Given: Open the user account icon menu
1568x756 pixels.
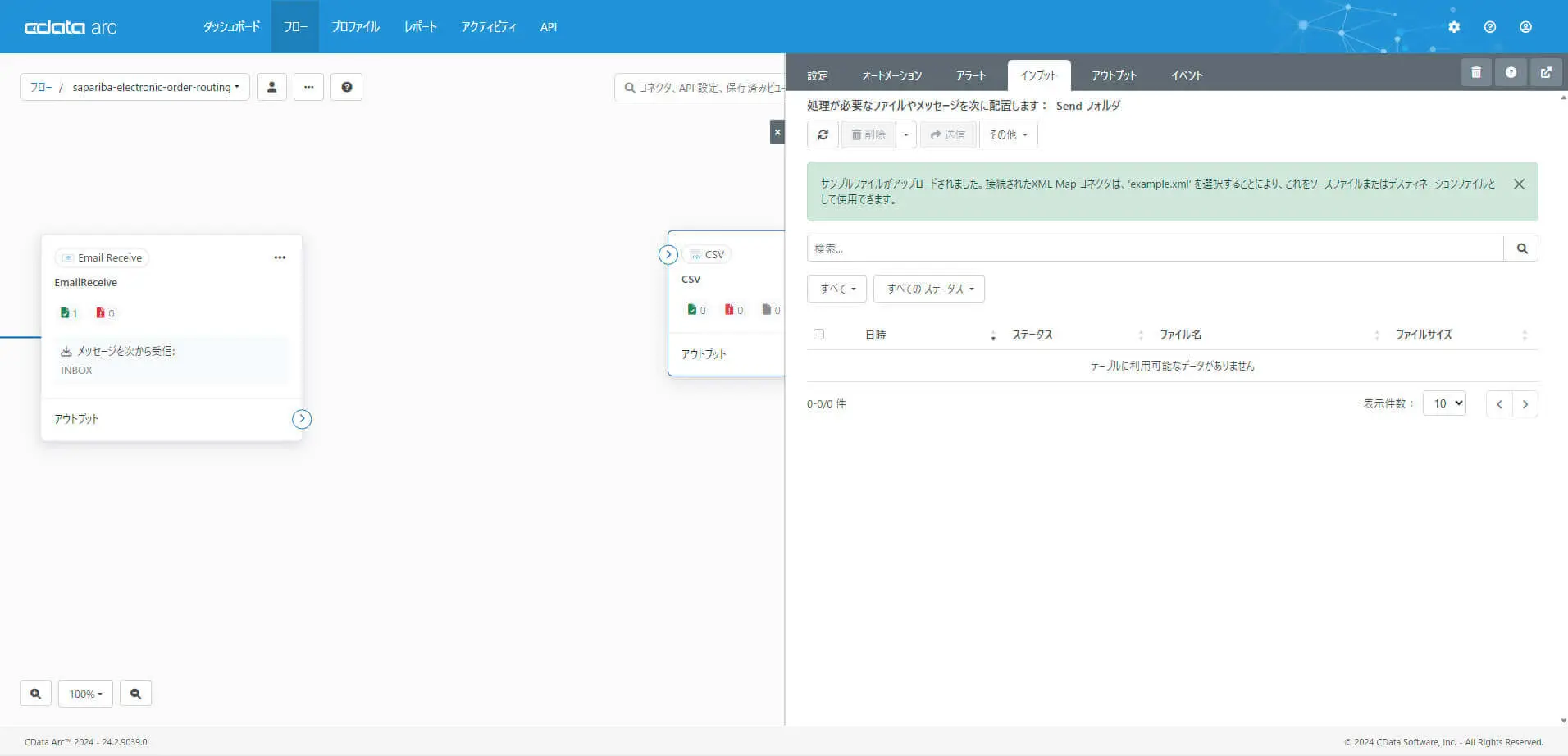Looking at the screenshot, I should point(1525,27).
